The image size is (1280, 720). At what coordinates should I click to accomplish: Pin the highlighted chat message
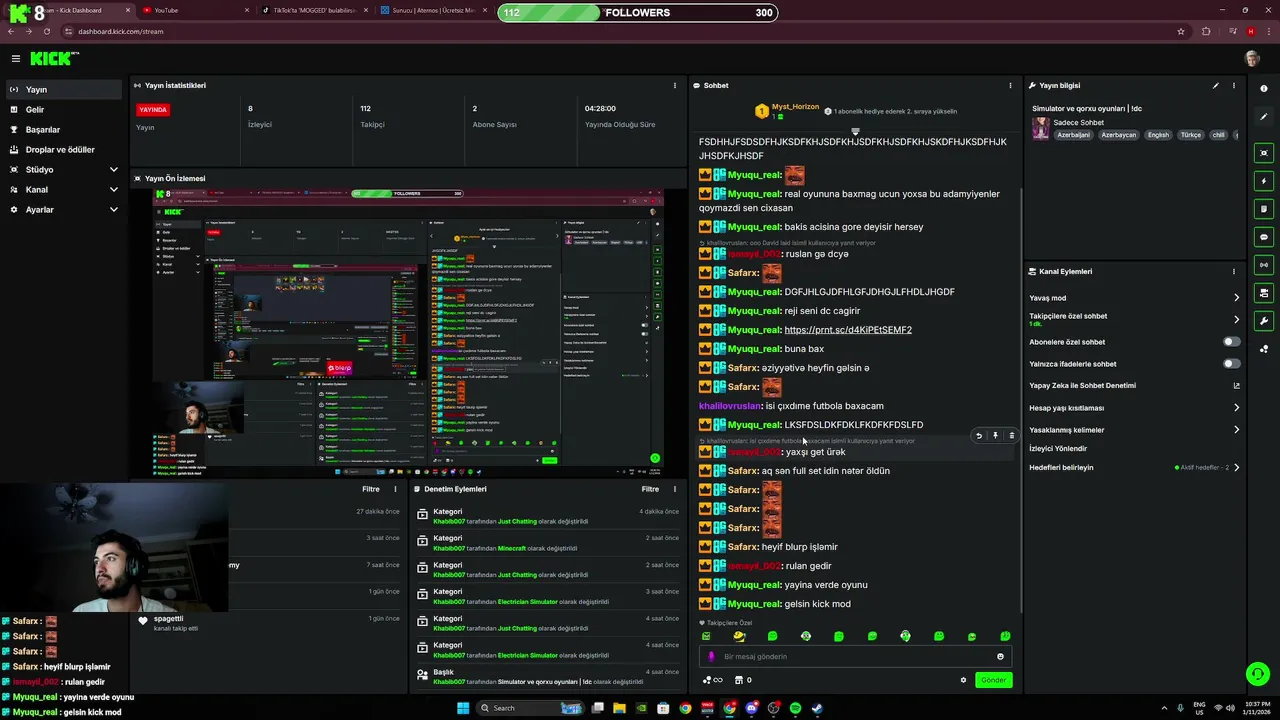click(x=995, y=436)
